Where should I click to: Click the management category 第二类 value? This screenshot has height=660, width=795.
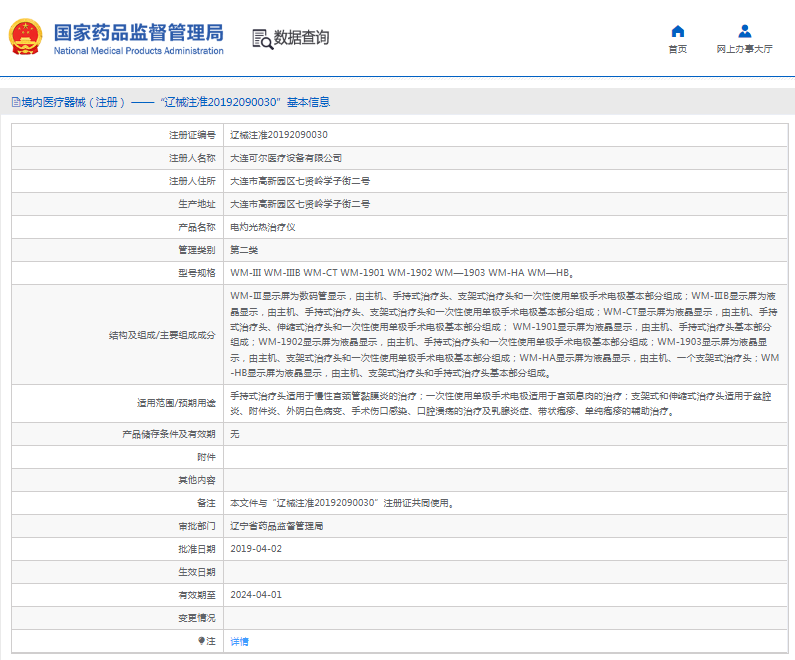[244, 250]
